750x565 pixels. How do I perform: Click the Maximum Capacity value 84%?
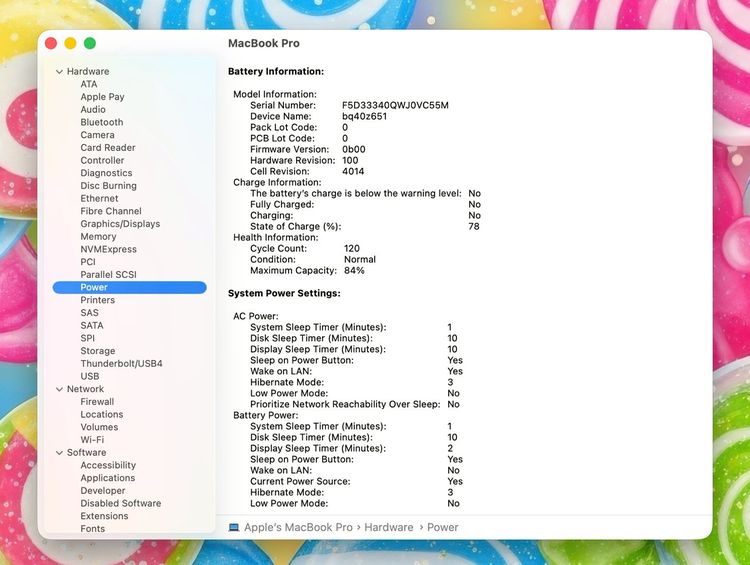point(354,270)
